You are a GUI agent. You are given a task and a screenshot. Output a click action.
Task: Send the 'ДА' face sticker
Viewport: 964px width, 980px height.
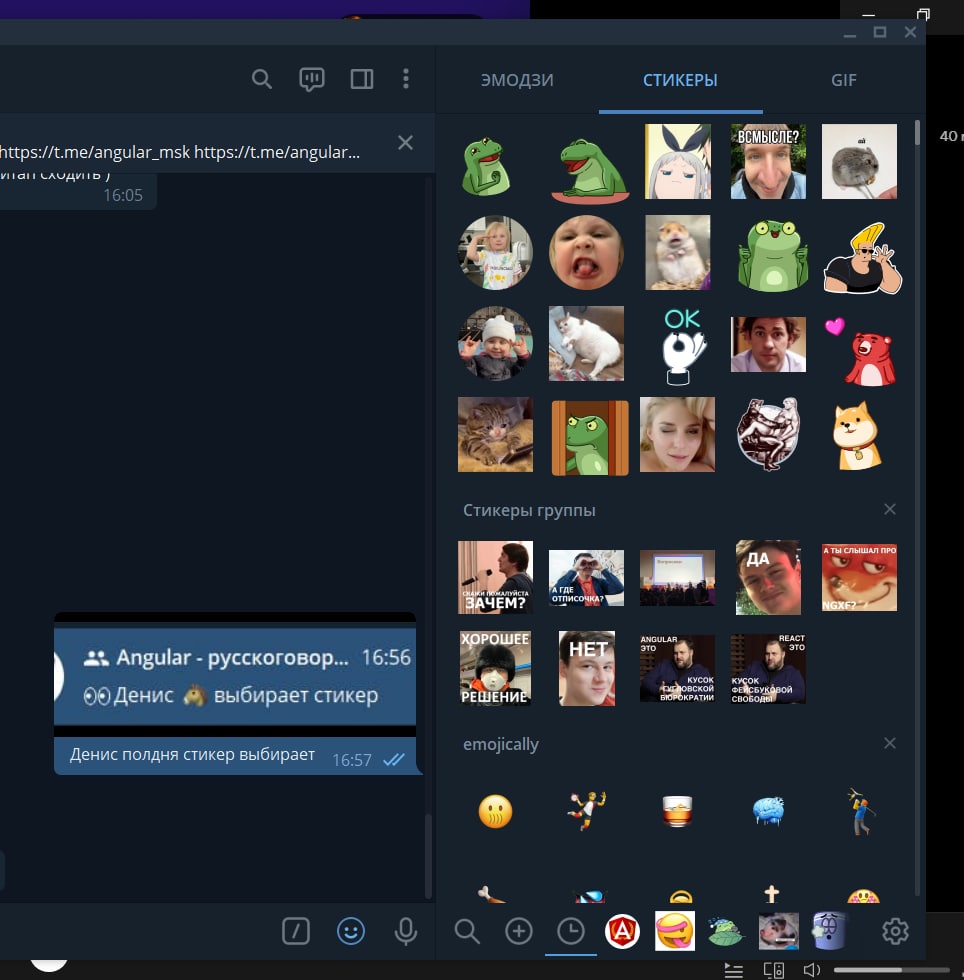click(768, 578)
